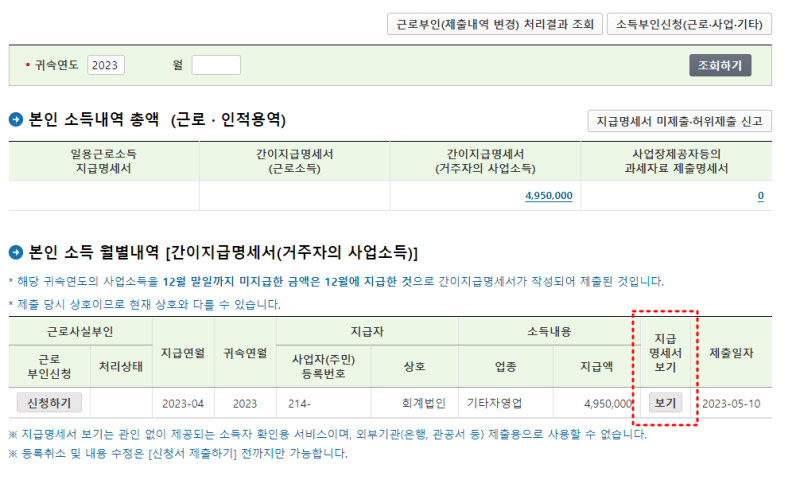
Task: Open the underlined 4,950,000 사업소득 total link
Action: [548, 195]
